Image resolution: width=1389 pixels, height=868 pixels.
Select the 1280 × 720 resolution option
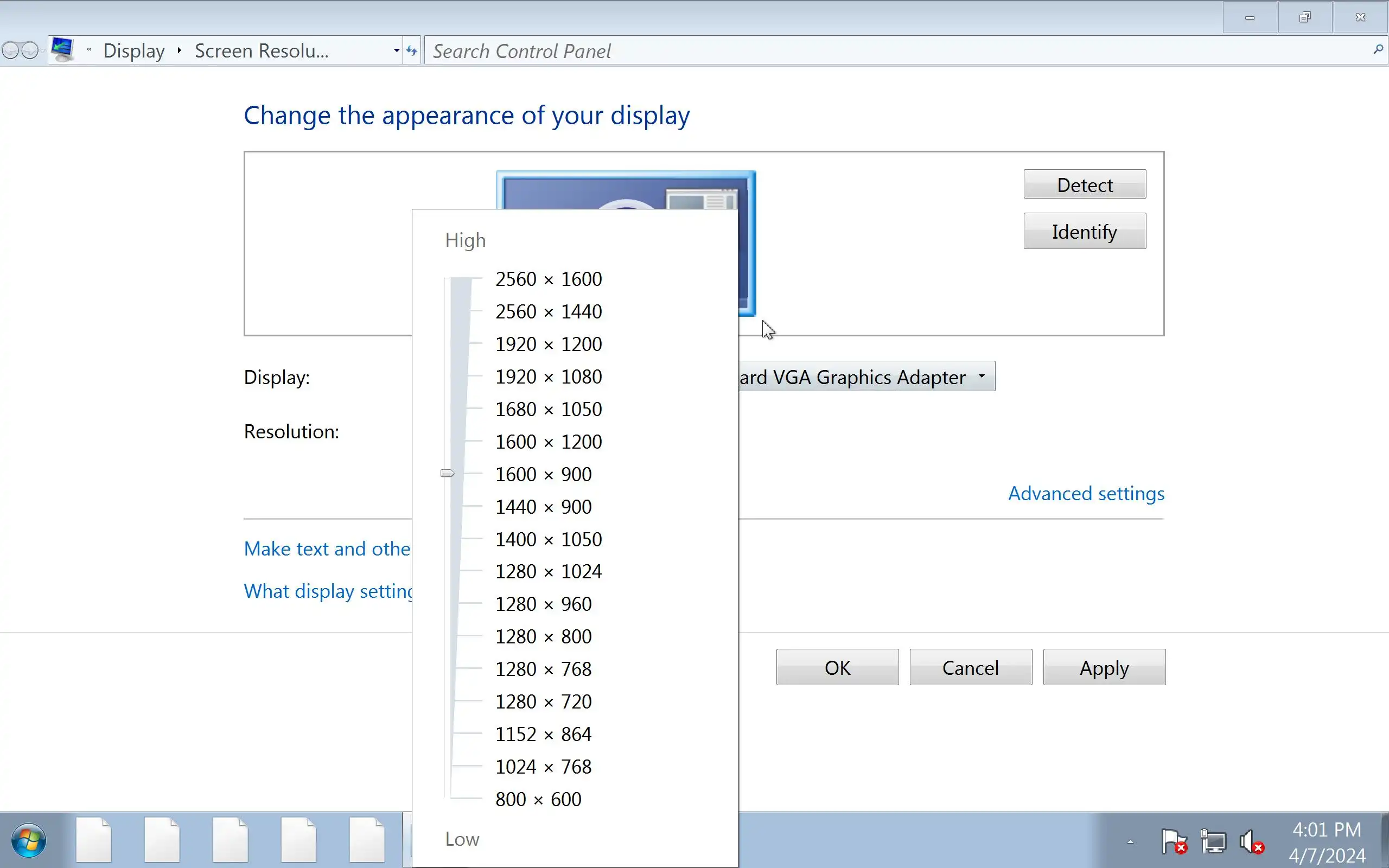(x=543, y=702)
